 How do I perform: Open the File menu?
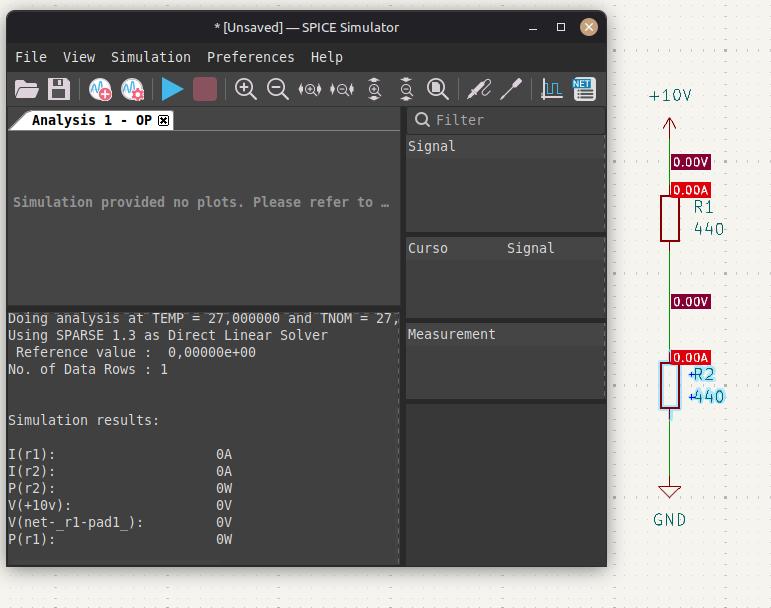tap(31, 57)
